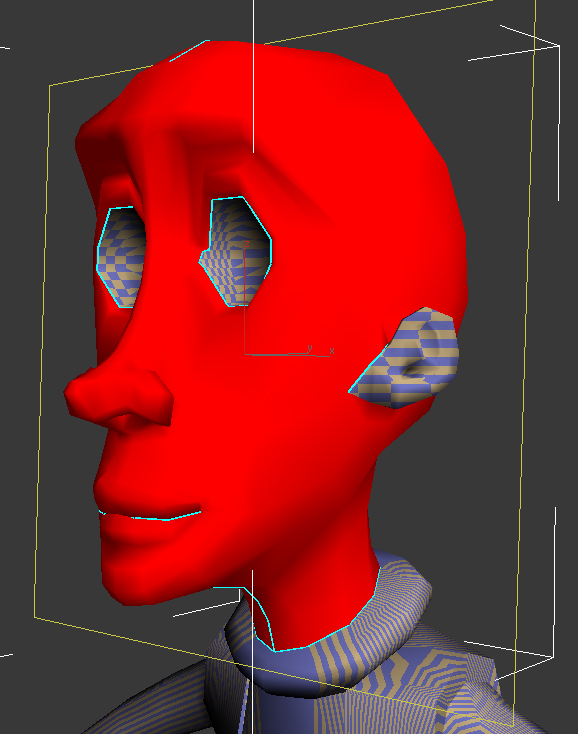Pick the cyan edge at top of head

coord(189,51)
